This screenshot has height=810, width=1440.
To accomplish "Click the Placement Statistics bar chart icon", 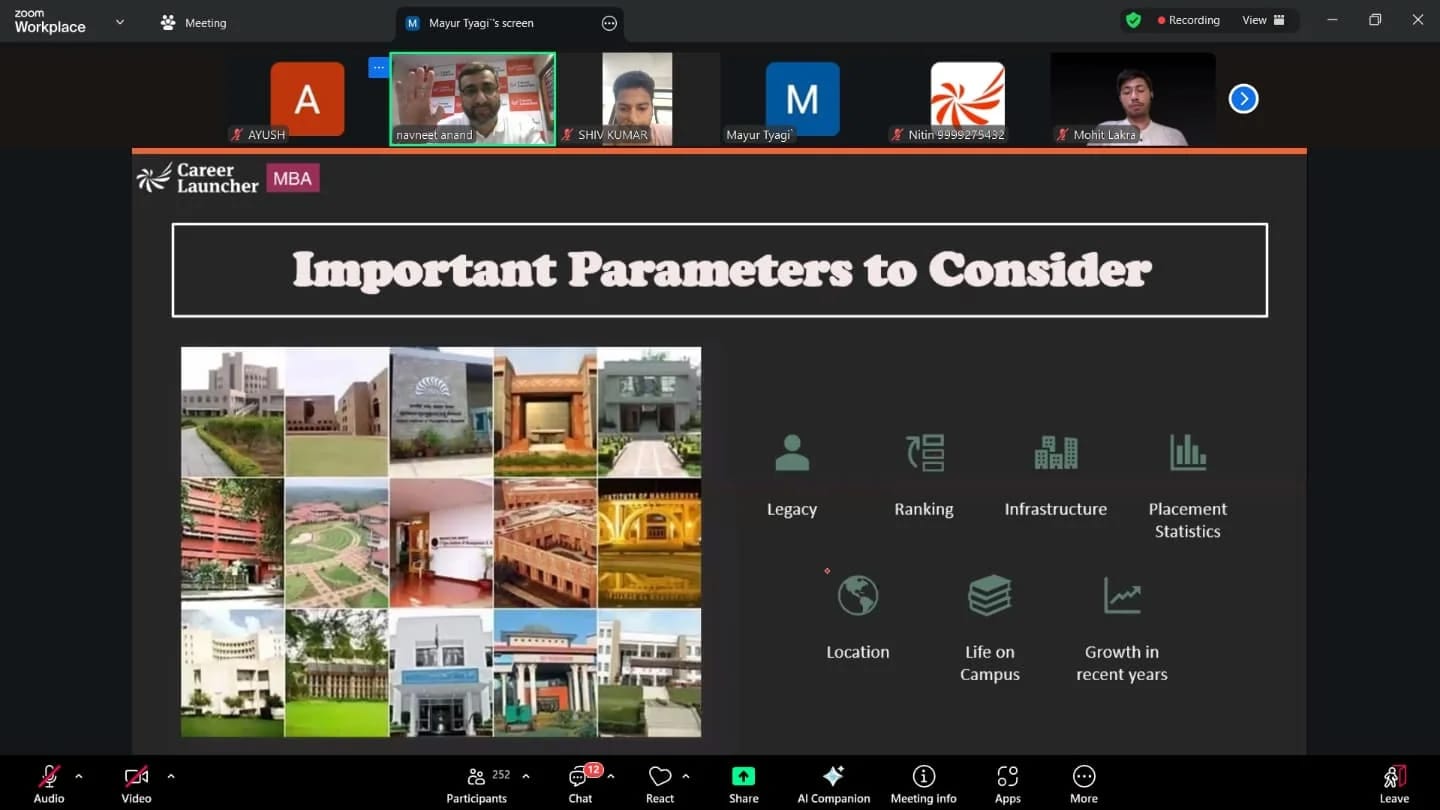I will coord(1188,453).
